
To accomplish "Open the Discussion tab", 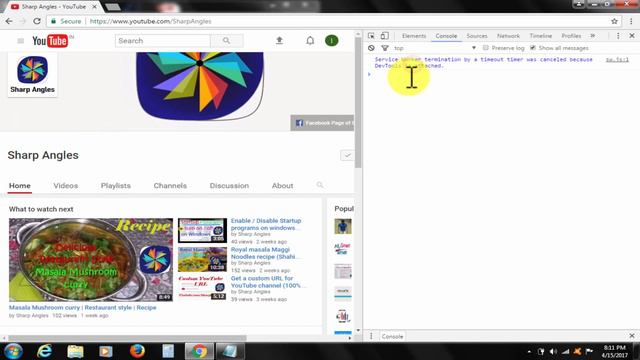I will pos(229,186).
